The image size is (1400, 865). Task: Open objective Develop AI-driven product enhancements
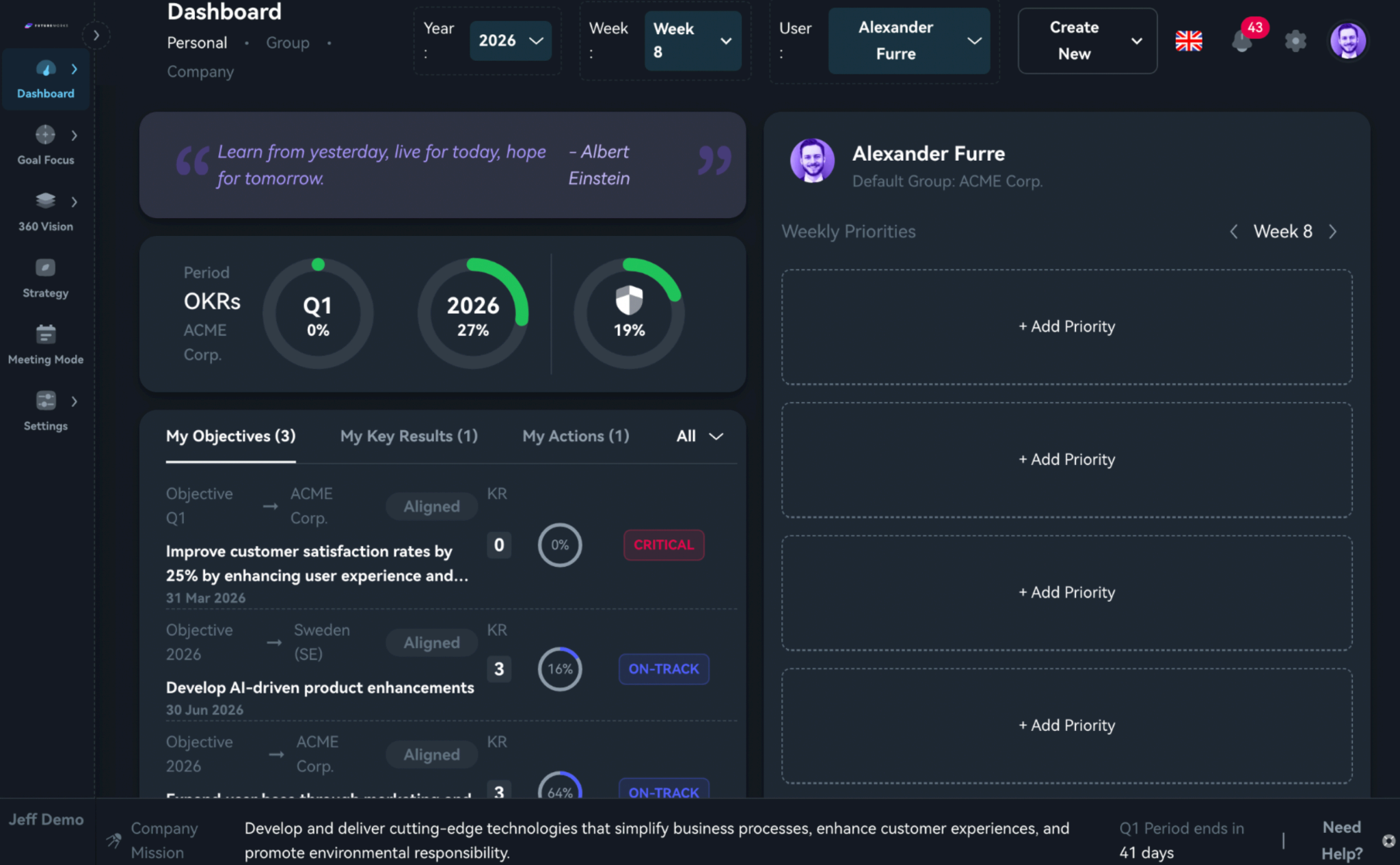click(320, 688)
